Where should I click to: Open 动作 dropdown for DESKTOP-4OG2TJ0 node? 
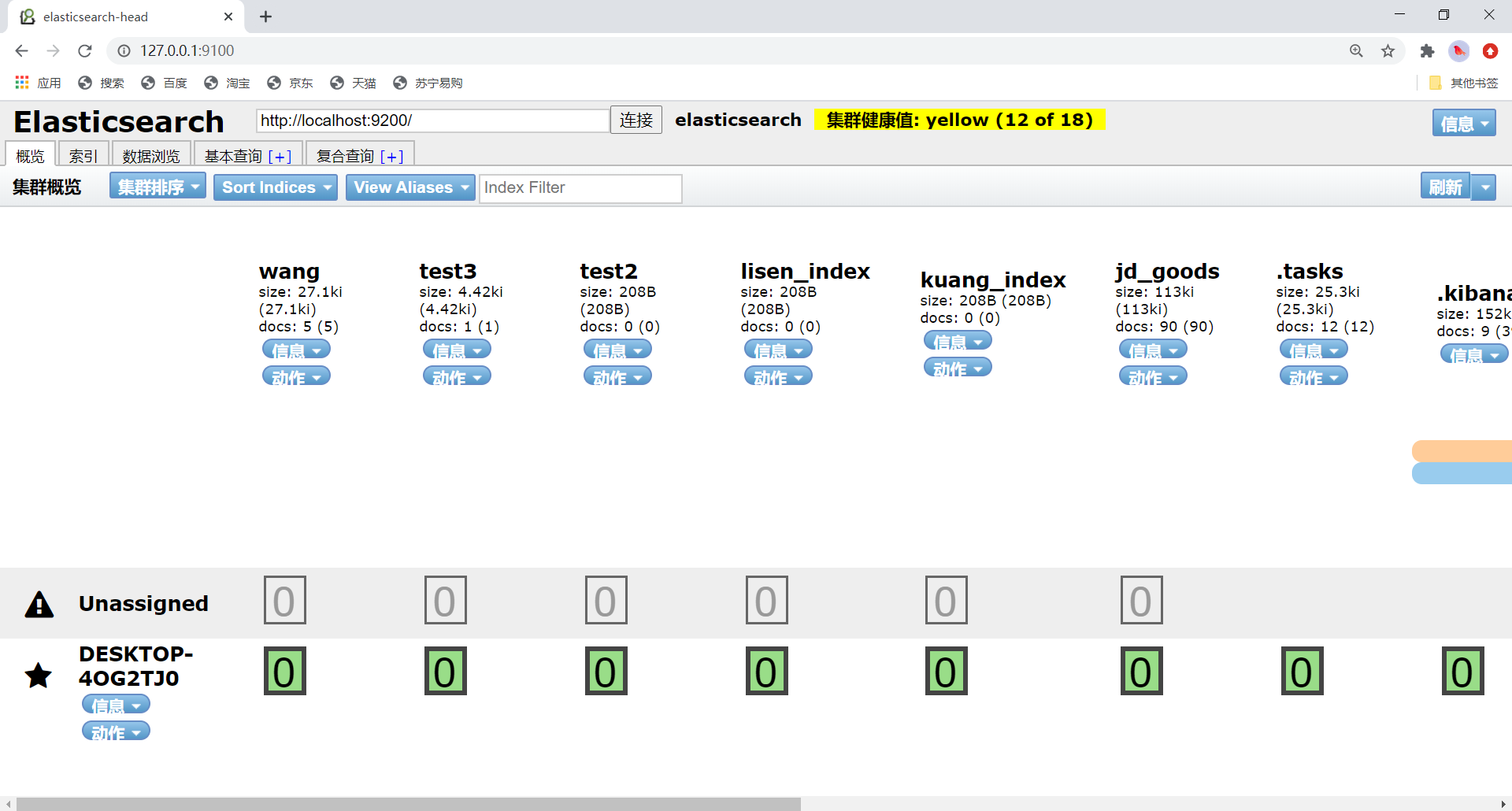(x=116, y=731)
